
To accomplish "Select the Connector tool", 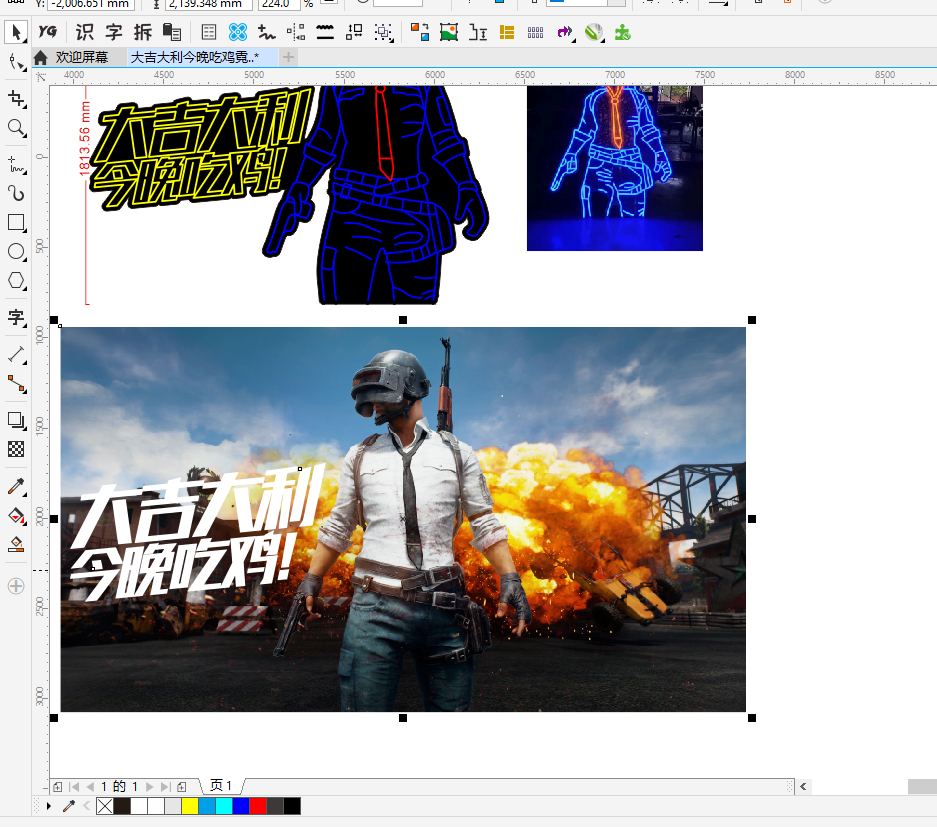I will pos(16,384).
